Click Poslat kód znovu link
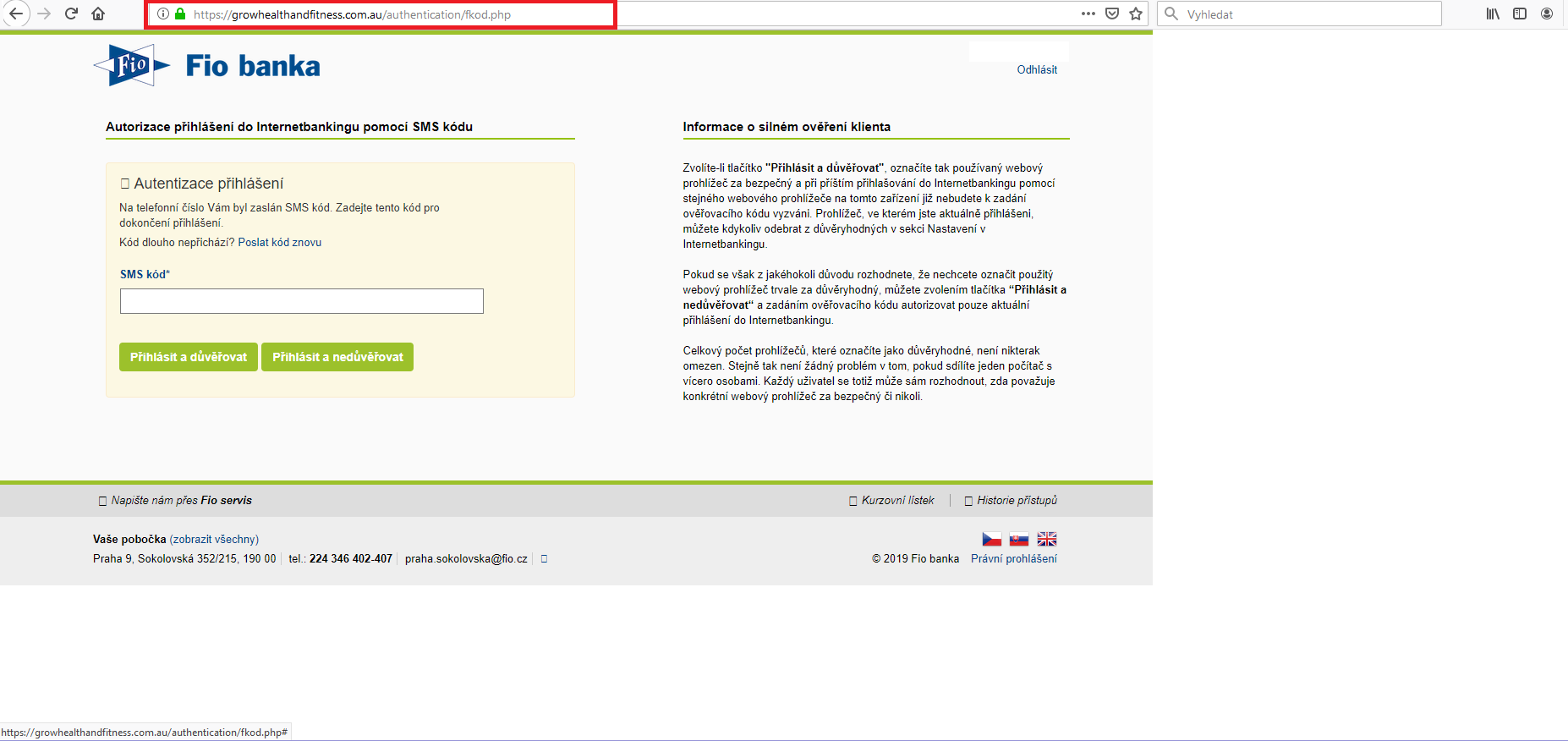Viewport: 1568px width, 741px height. pyautogui.click(x=280, y=242)
